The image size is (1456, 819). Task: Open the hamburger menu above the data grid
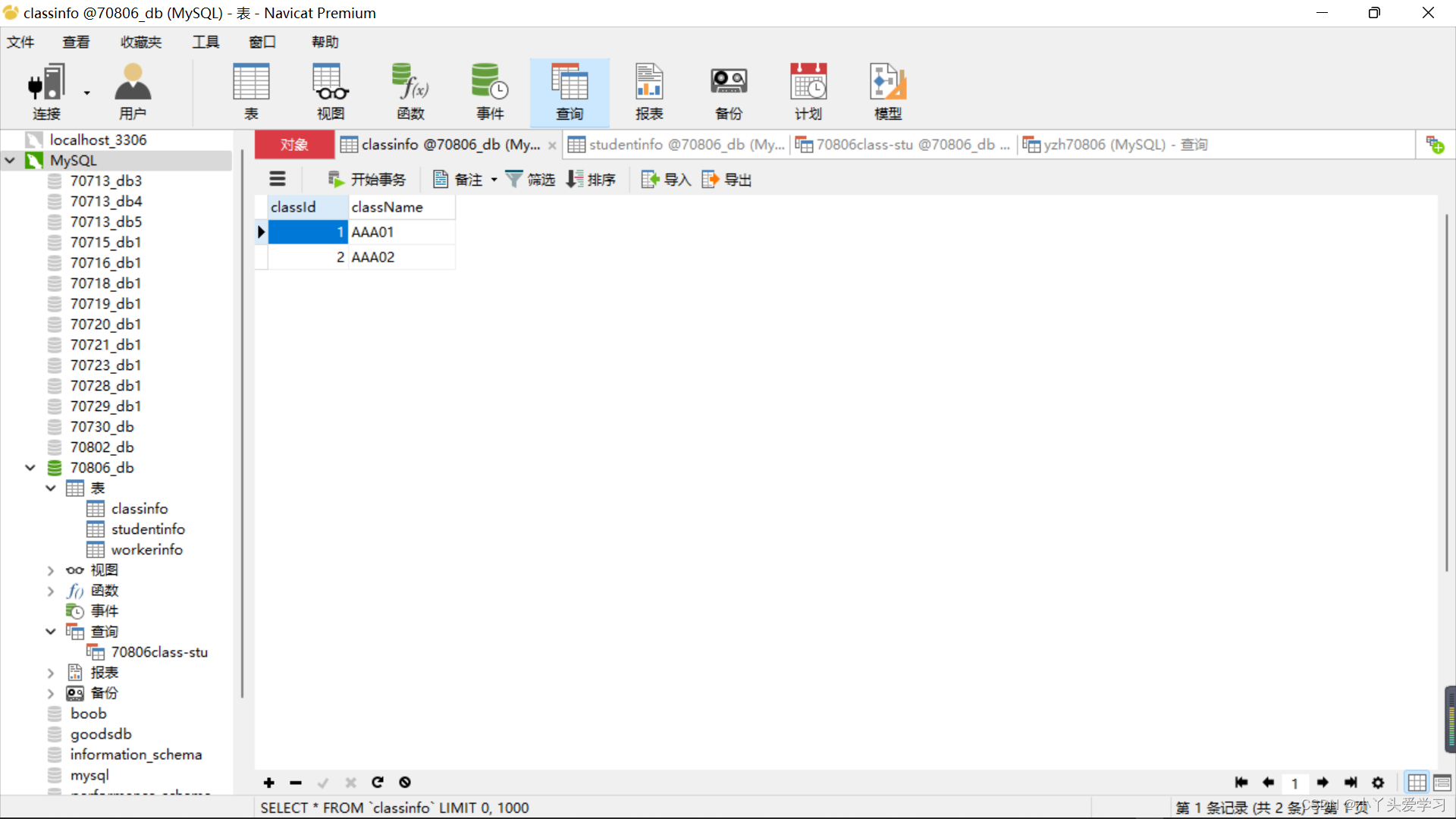tap(278, 179)
